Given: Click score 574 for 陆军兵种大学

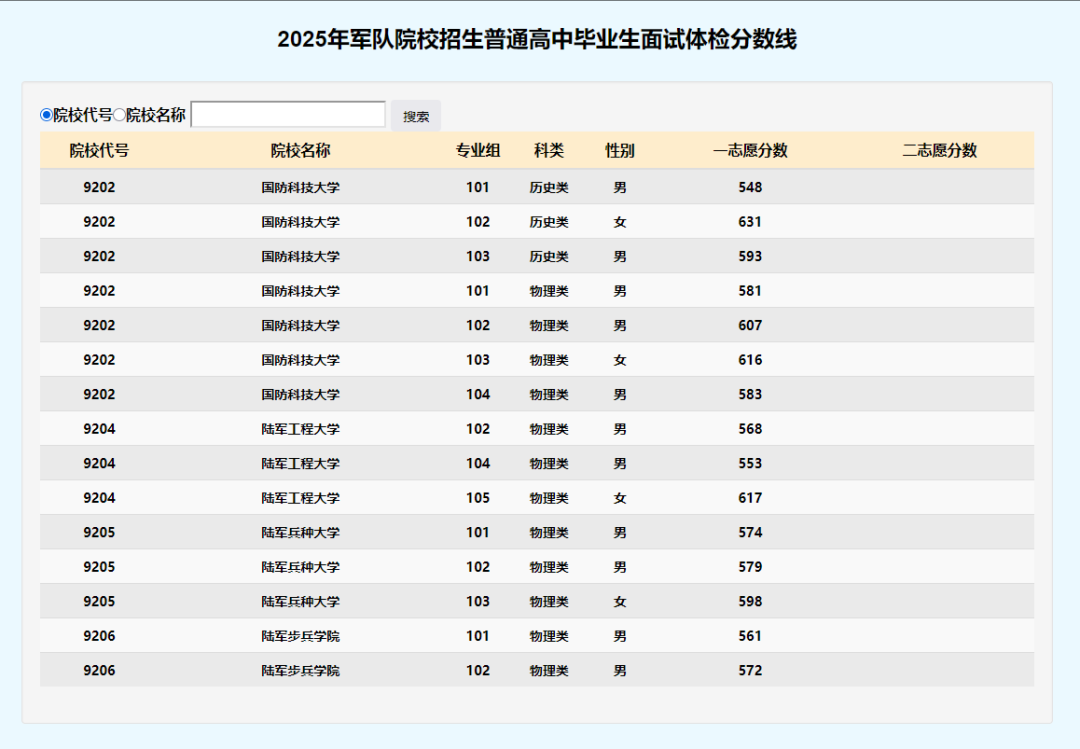Looking at the screenshot, I should (750, 532).
